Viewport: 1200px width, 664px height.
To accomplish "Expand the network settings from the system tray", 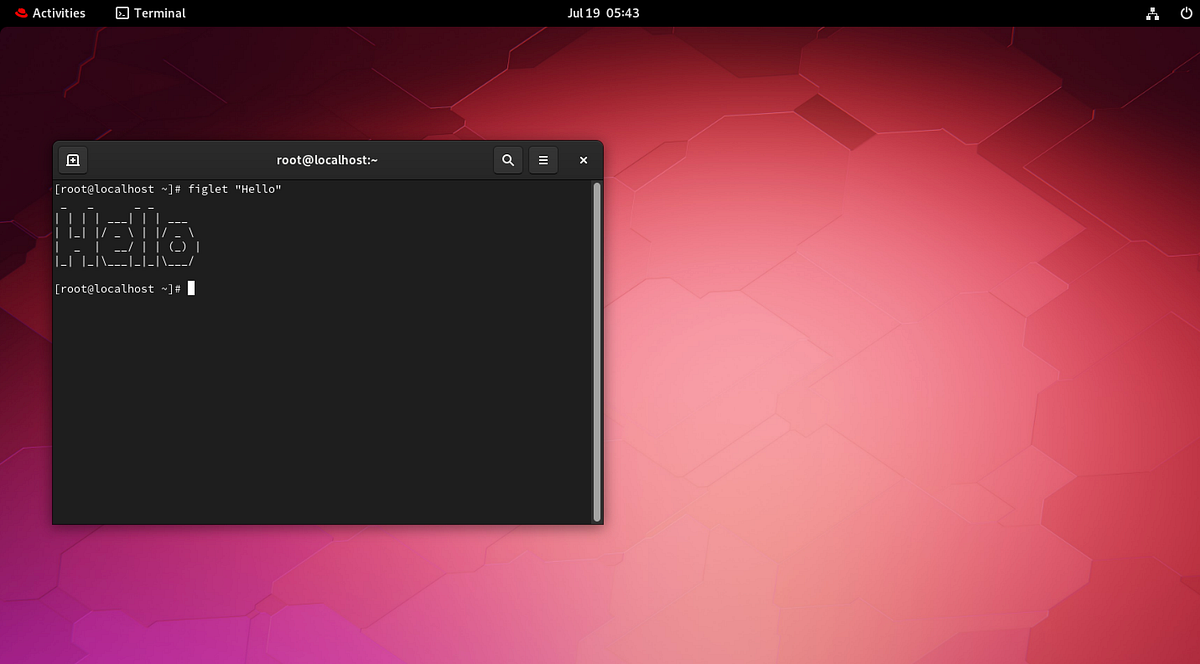I will tap(1152, 13).
